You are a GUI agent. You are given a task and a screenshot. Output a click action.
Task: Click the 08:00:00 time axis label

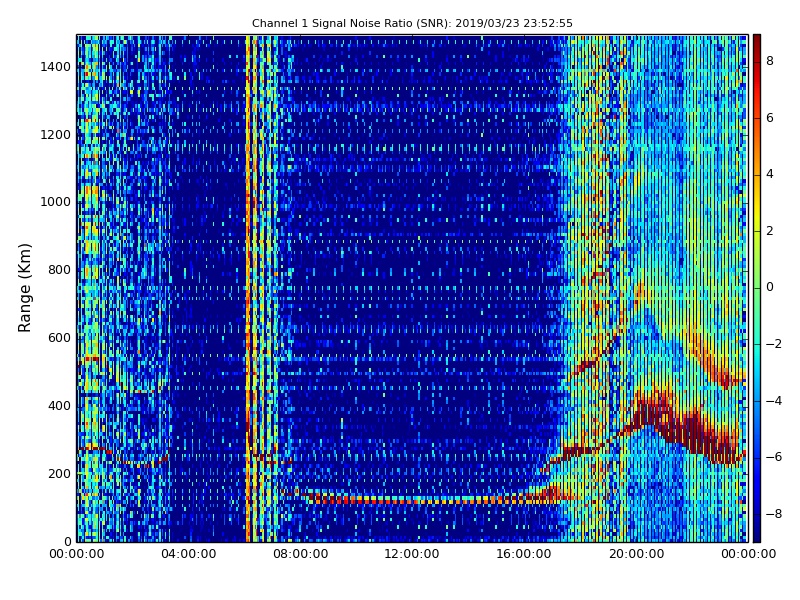(x=301, y=554)
